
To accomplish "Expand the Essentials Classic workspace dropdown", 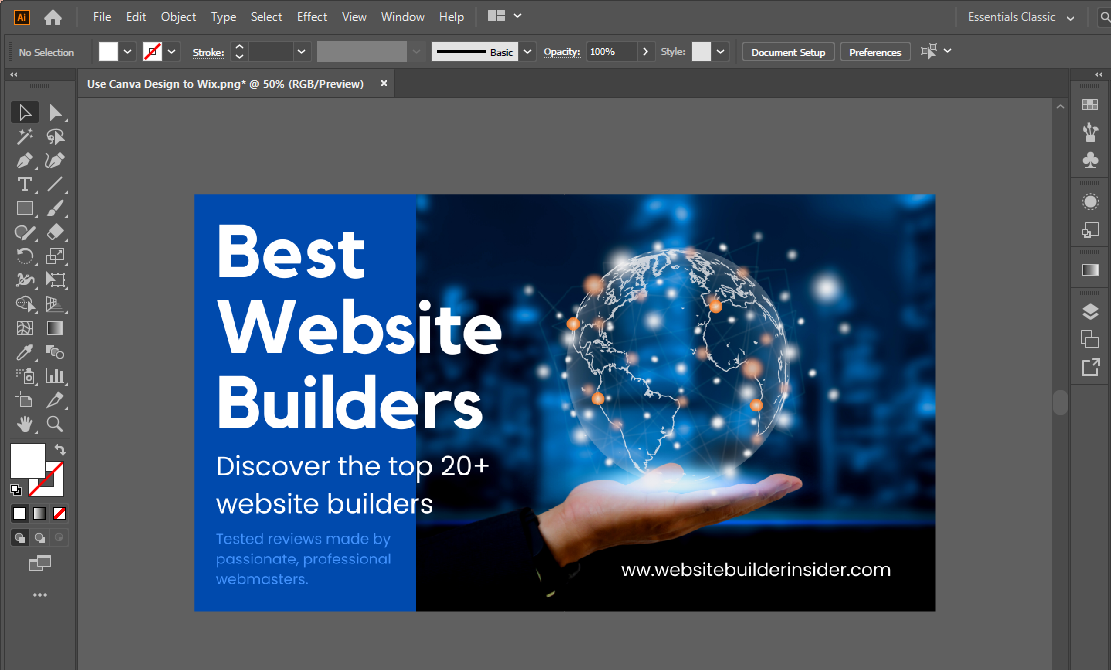I will 1070,18.
